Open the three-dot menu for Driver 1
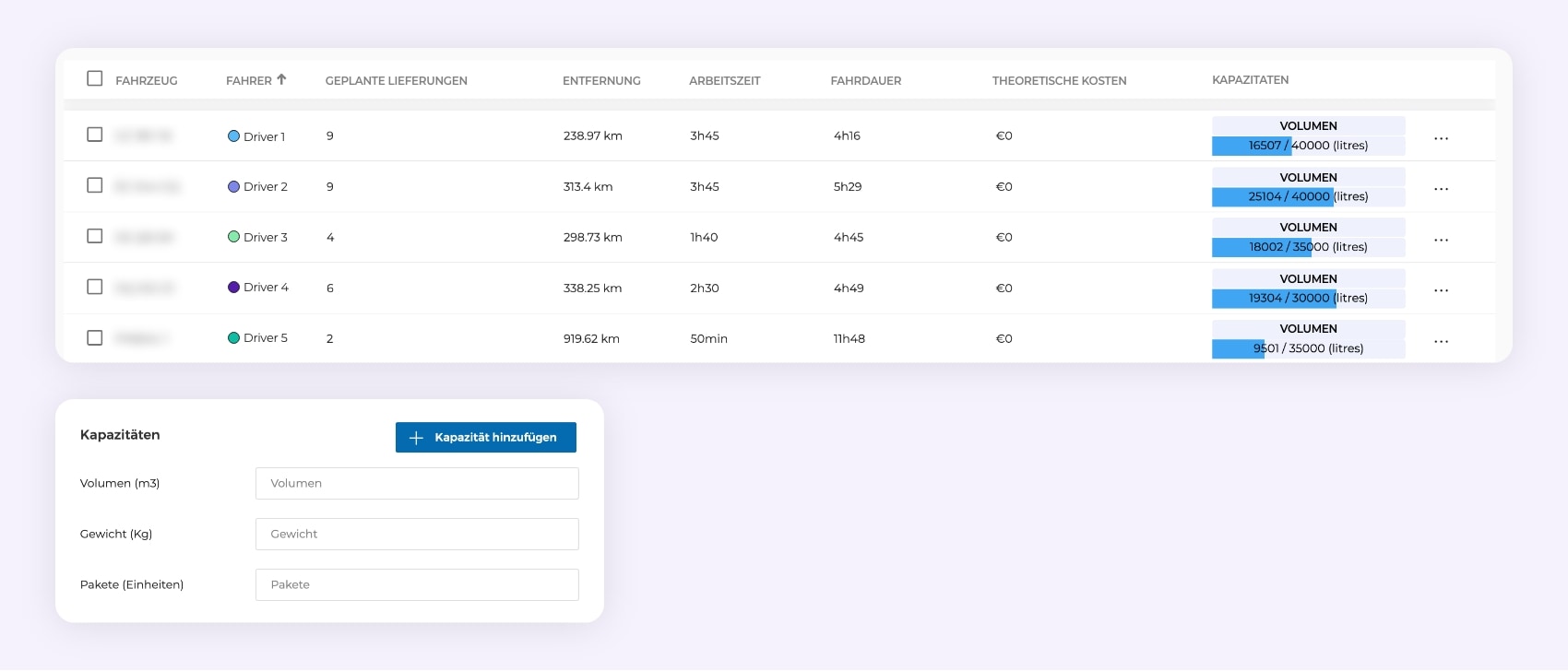The width and height of the screenshot is (1568, 671). [x=1441, y=138]
